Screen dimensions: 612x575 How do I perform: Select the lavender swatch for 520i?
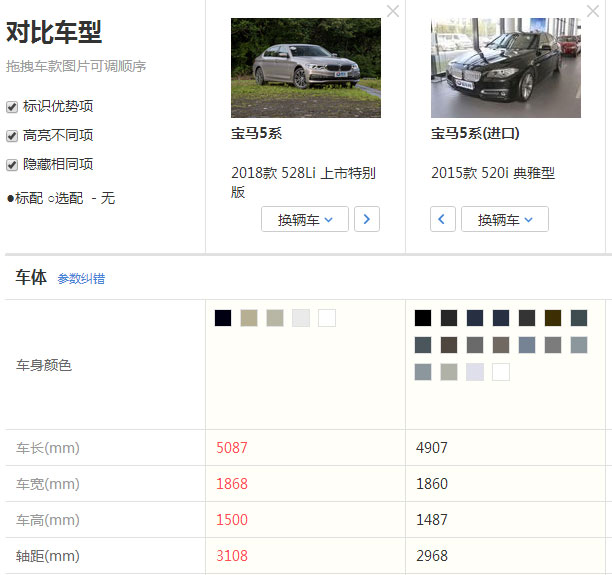(475, 372)
